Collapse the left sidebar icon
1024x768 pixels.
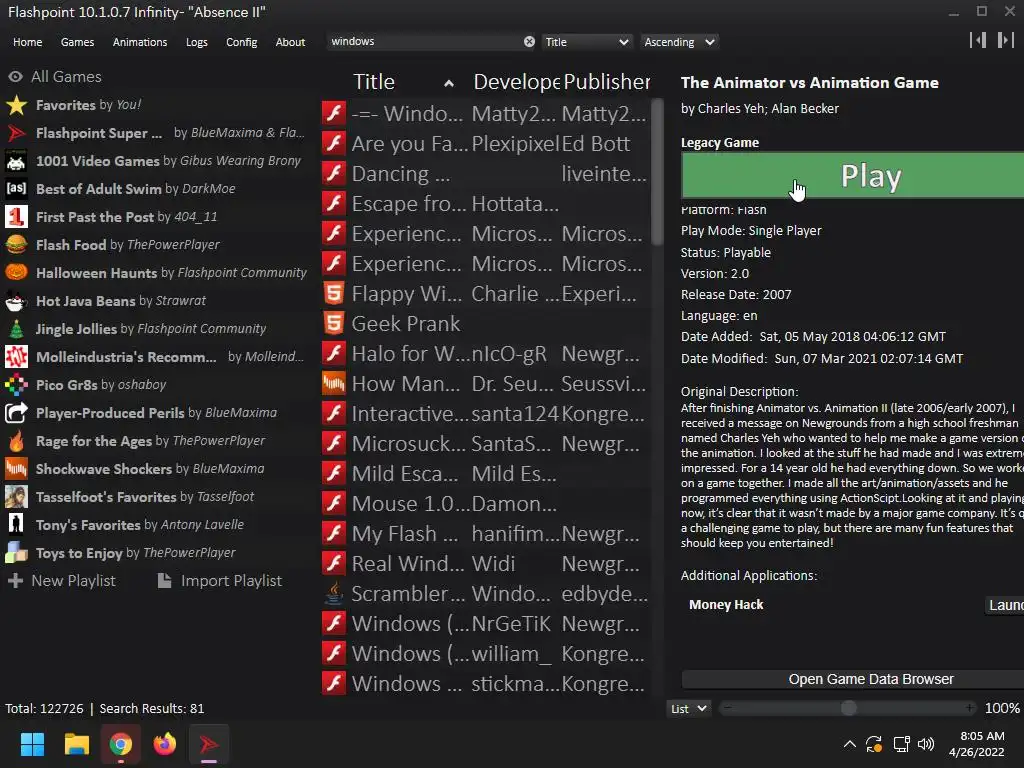(978, 40)
